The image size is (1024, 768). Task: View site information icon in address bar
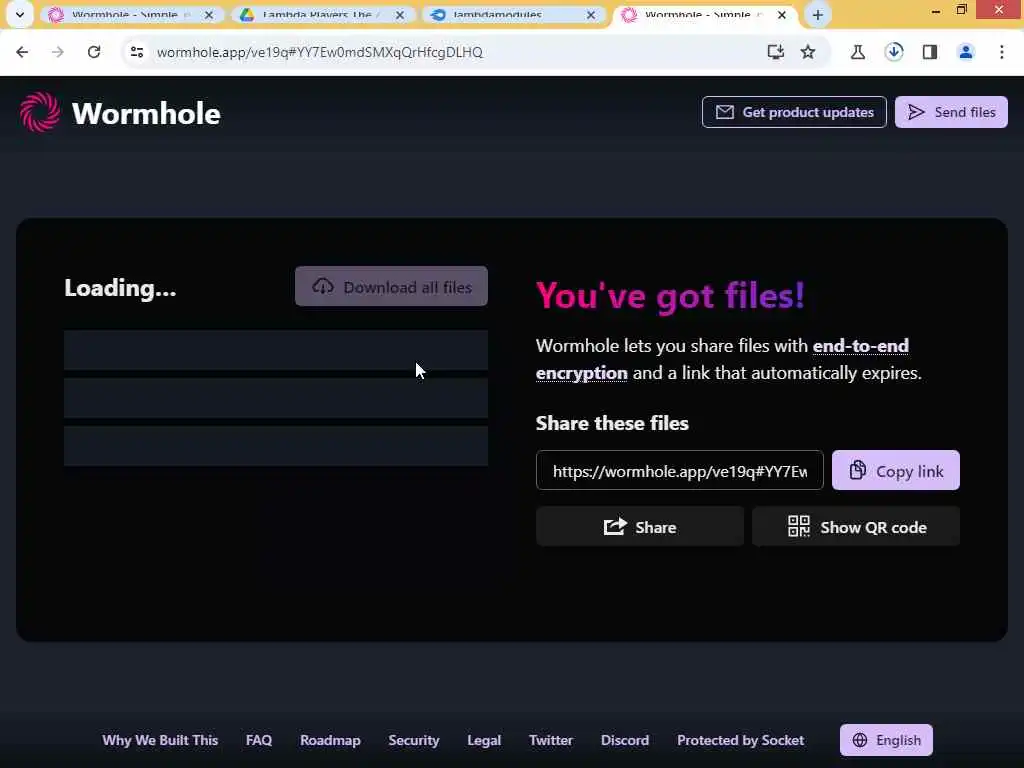coord(136,52)
